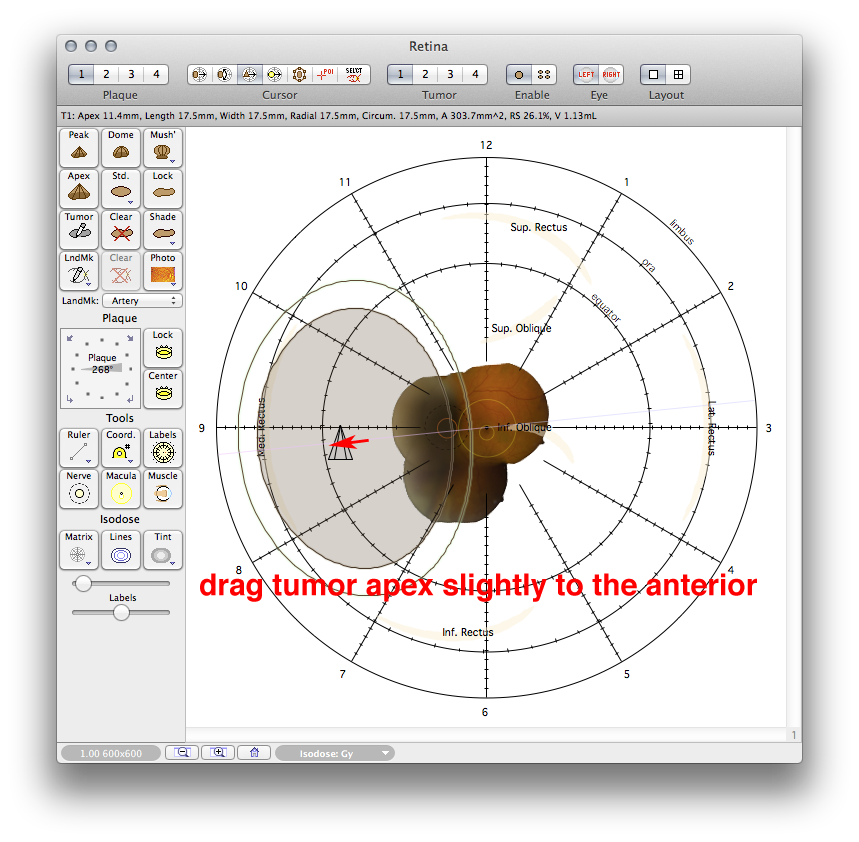Select Plaque number 2
Image resolution: width=859 pixels, height=842 pixels.
click(105, 75)
